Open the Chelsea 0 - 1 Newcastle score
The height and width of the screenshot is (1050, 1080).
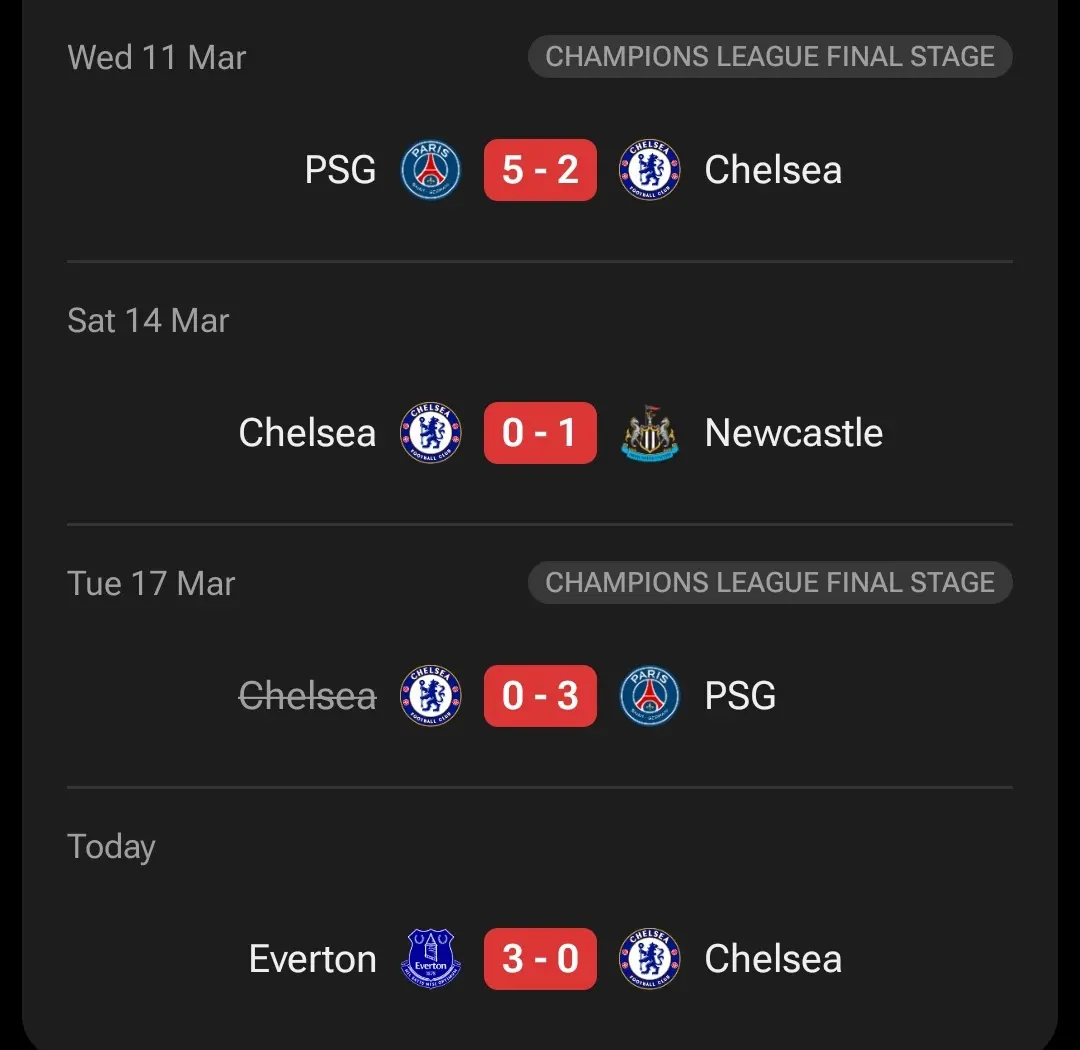[540, 433]
